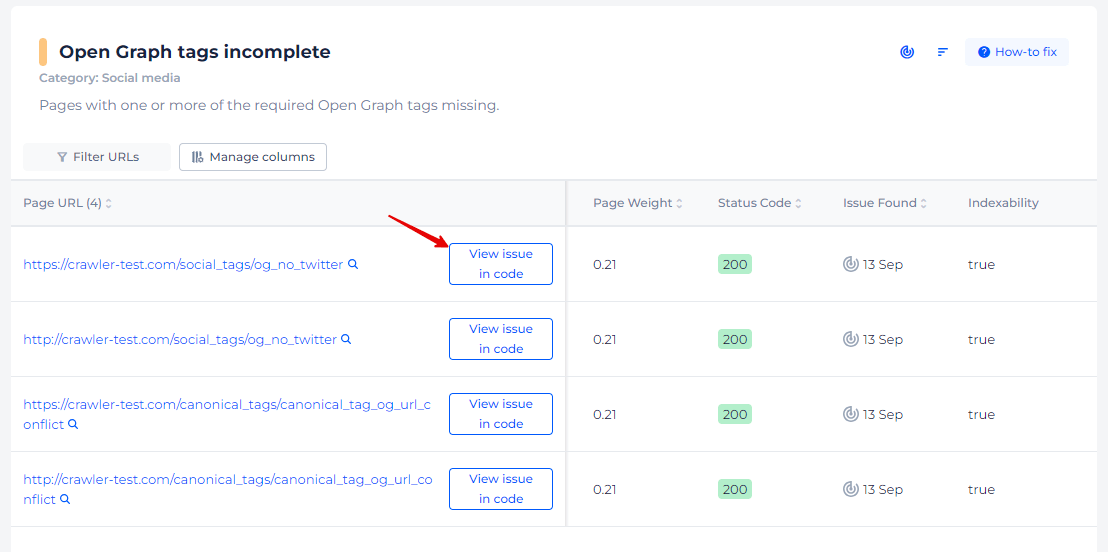View issue in code for http canonical conflict
This screenshot has height=553, width=1108.
pos(501,489)
